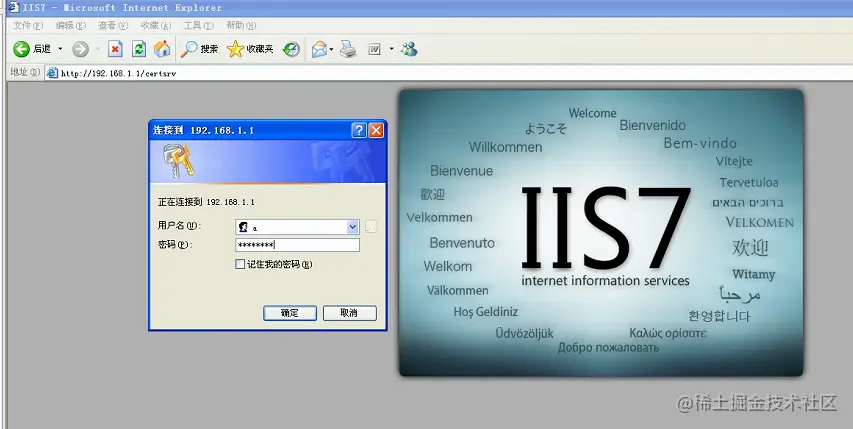Toggle the 记住我的密码 checkbox
853x429 pixels.
[240, 264]
